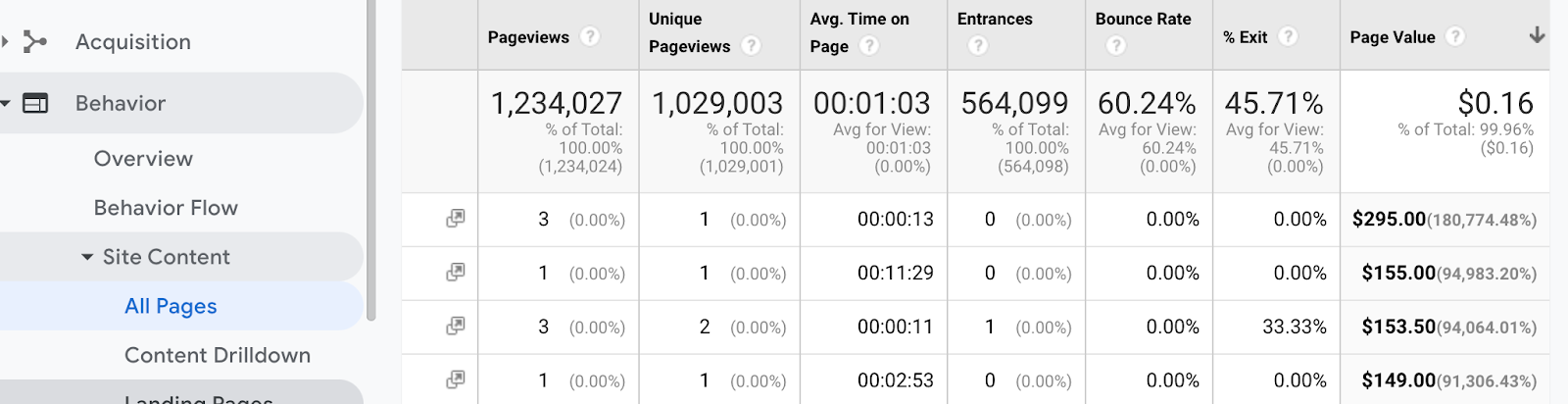
Task: Open first row page in new window
Action: tap(455, 219)
